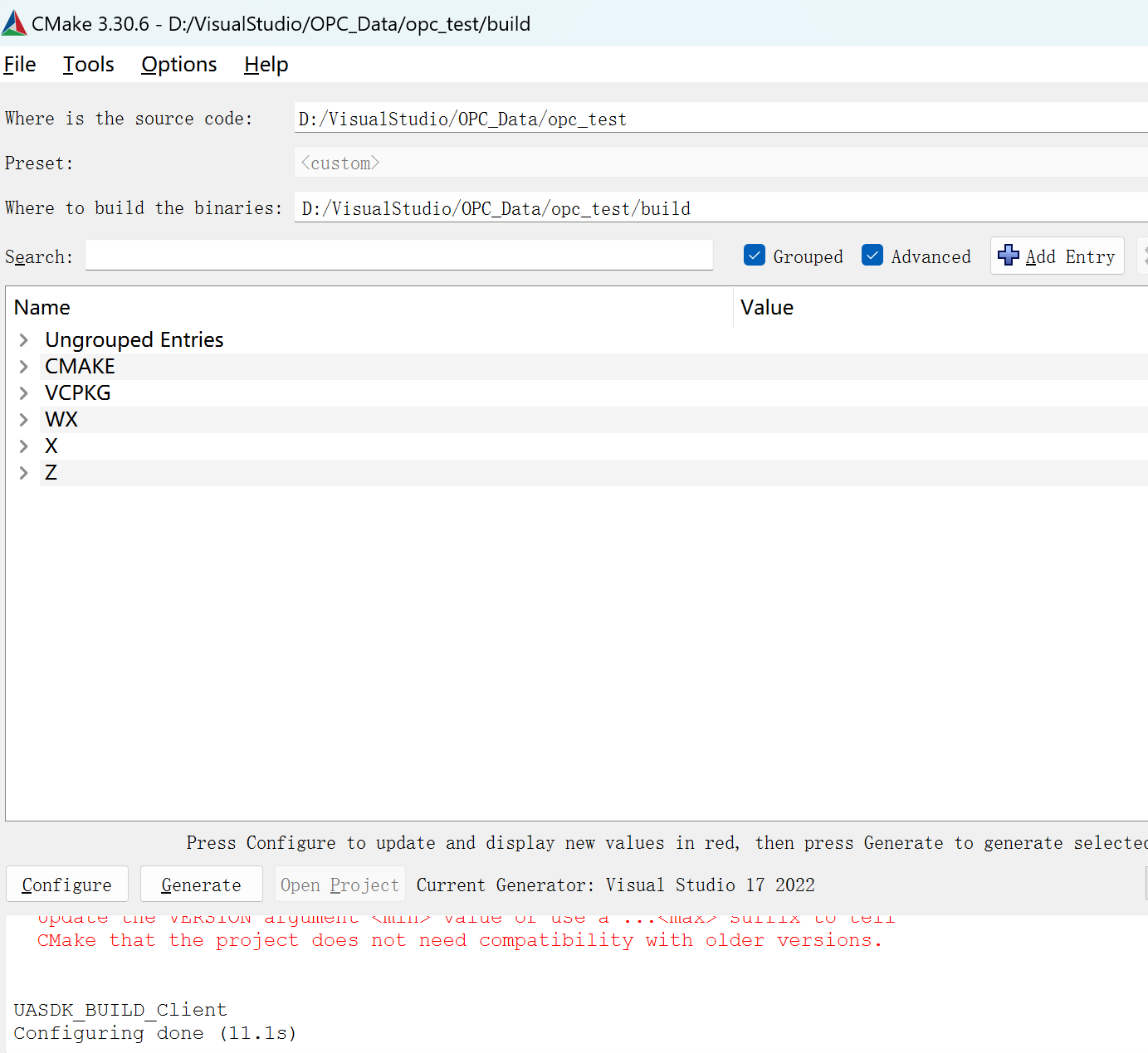Open the File menu
This screenshot has height=1053, width=1148.
(x=20, y=65)
